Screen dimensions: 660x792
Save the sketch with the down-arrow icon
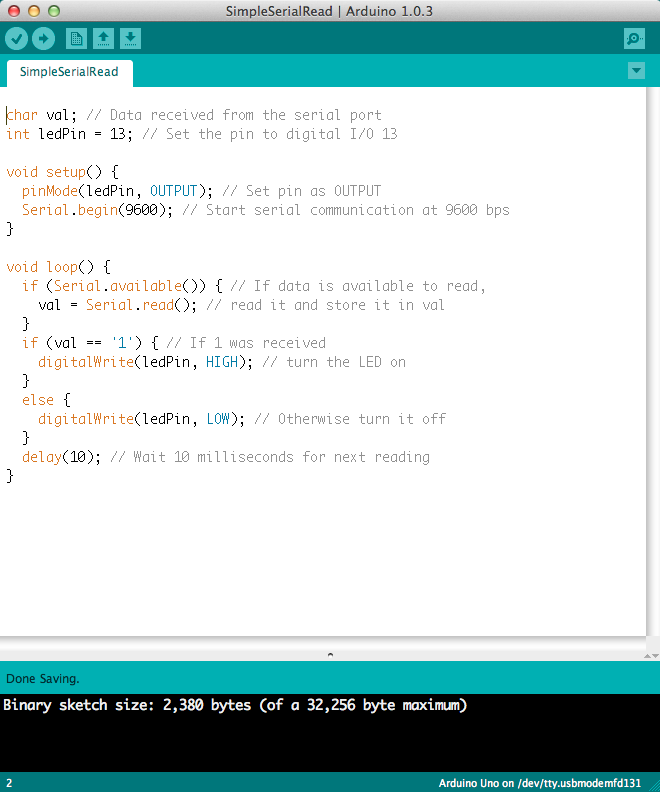130,39
